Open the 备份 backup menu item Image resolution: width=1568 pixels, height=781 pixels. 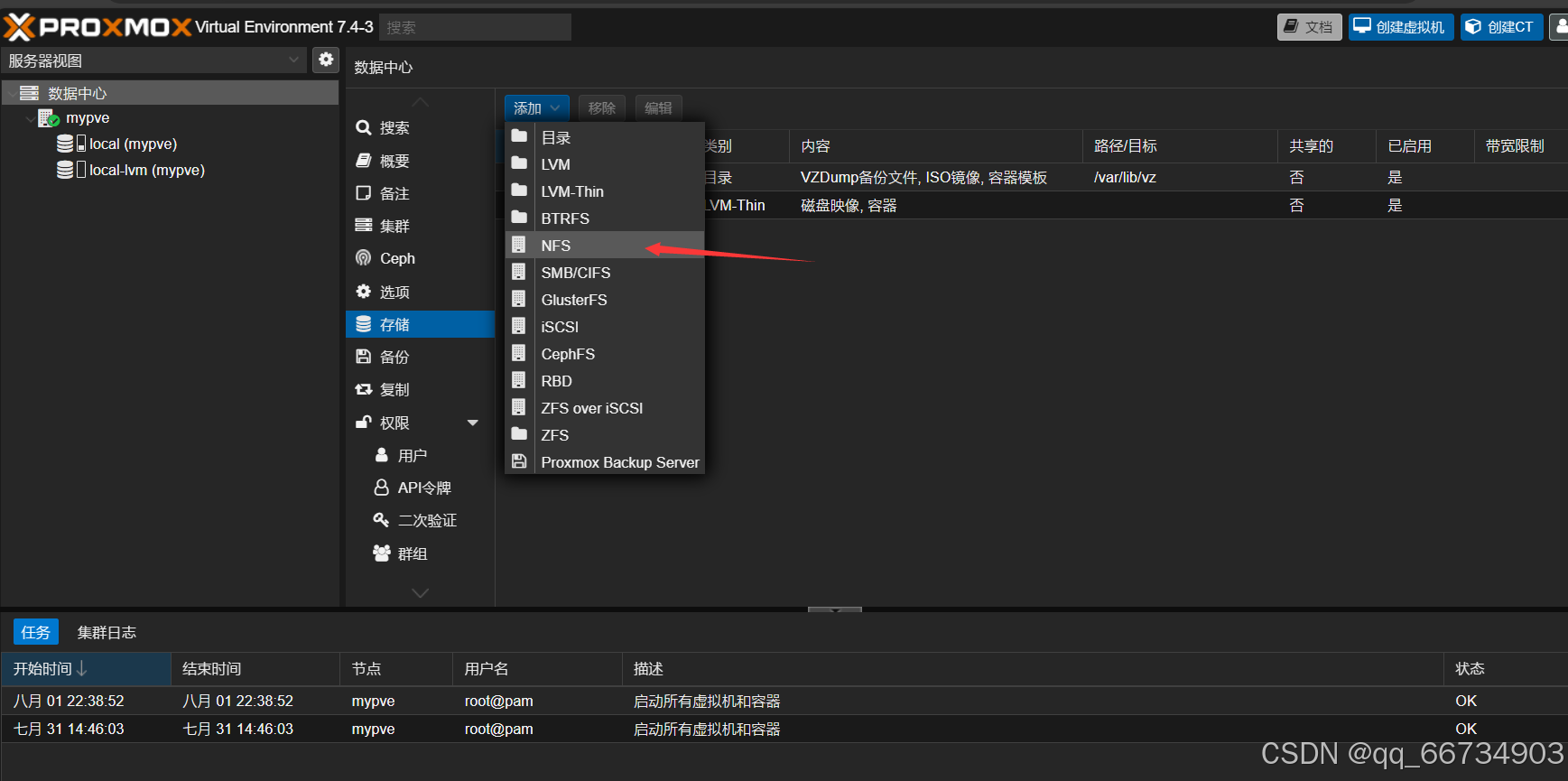420,357
